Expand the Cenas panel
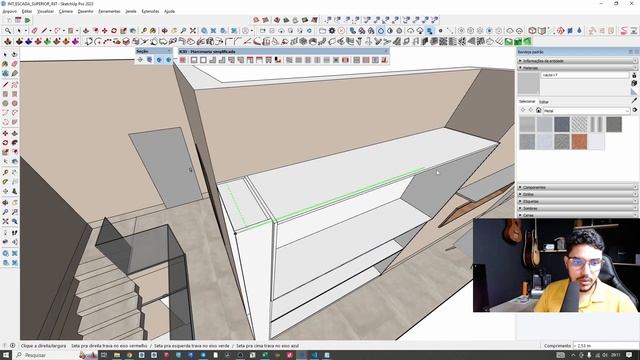Image resolution: width=640 pixels, height=360 pixels. (578, 215)
